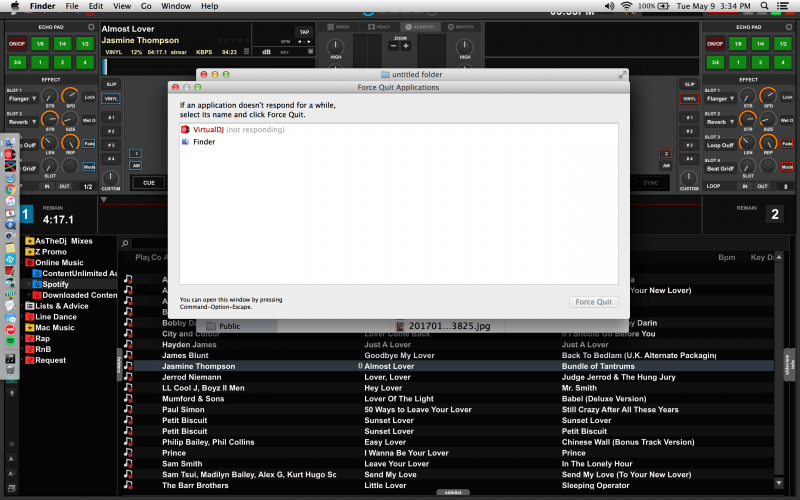The image size is (800, 500).
Task: Open right slot 2 Reverb effect dropdown
Action: 720,122
